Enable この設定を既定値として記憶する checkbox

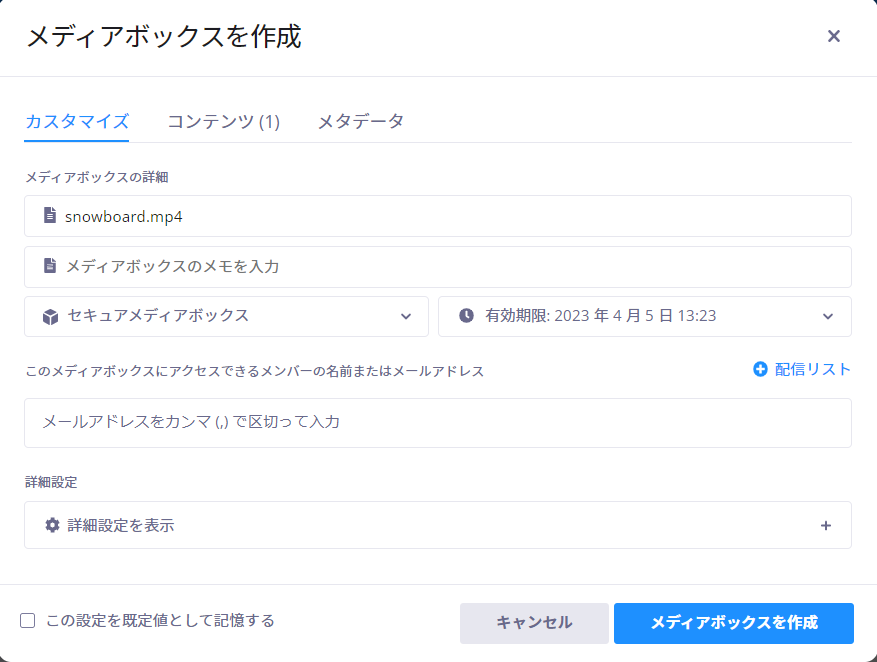coord(27,621)
